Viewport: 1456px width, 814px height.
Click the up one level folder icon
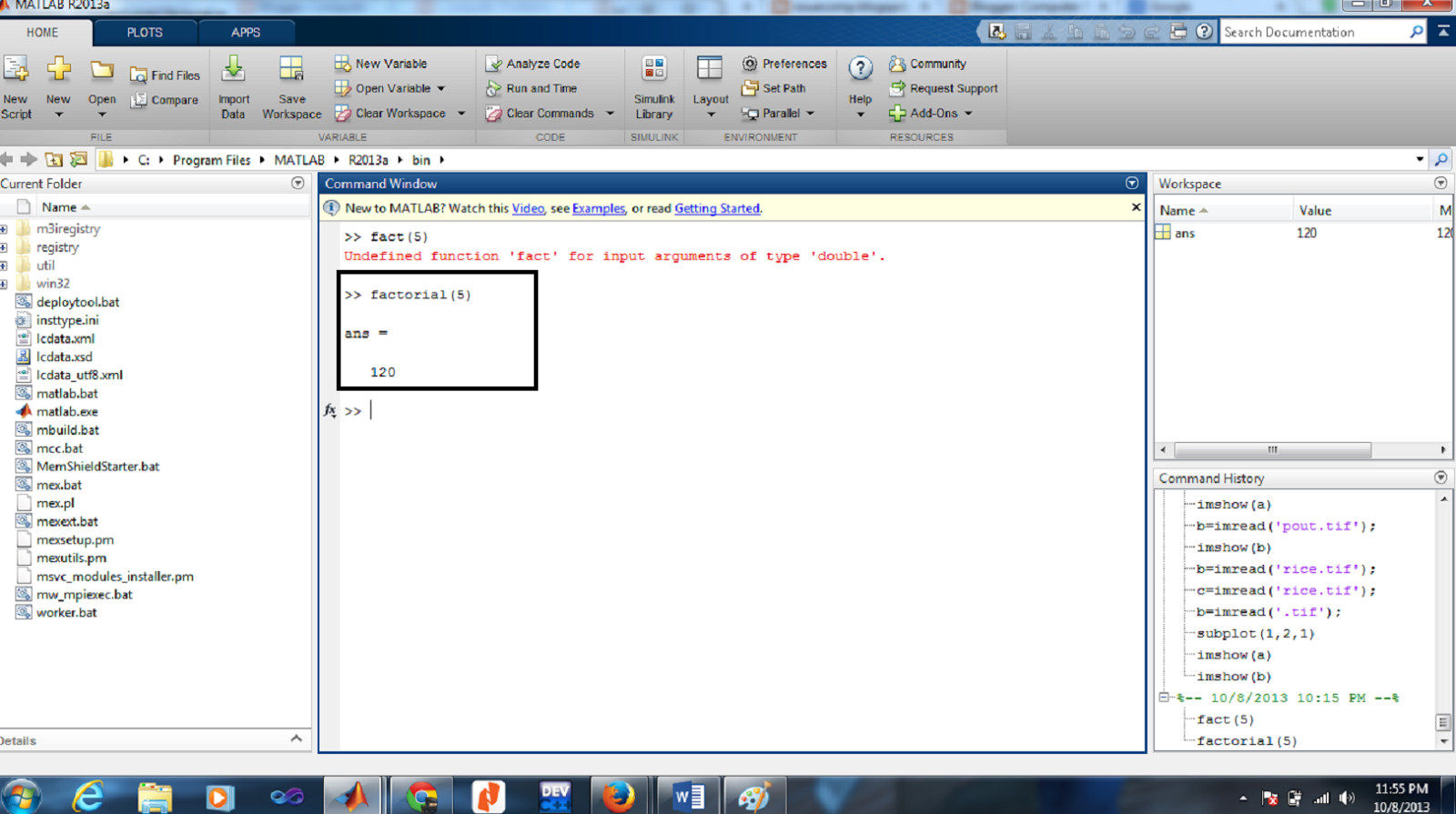click(54, 159)
